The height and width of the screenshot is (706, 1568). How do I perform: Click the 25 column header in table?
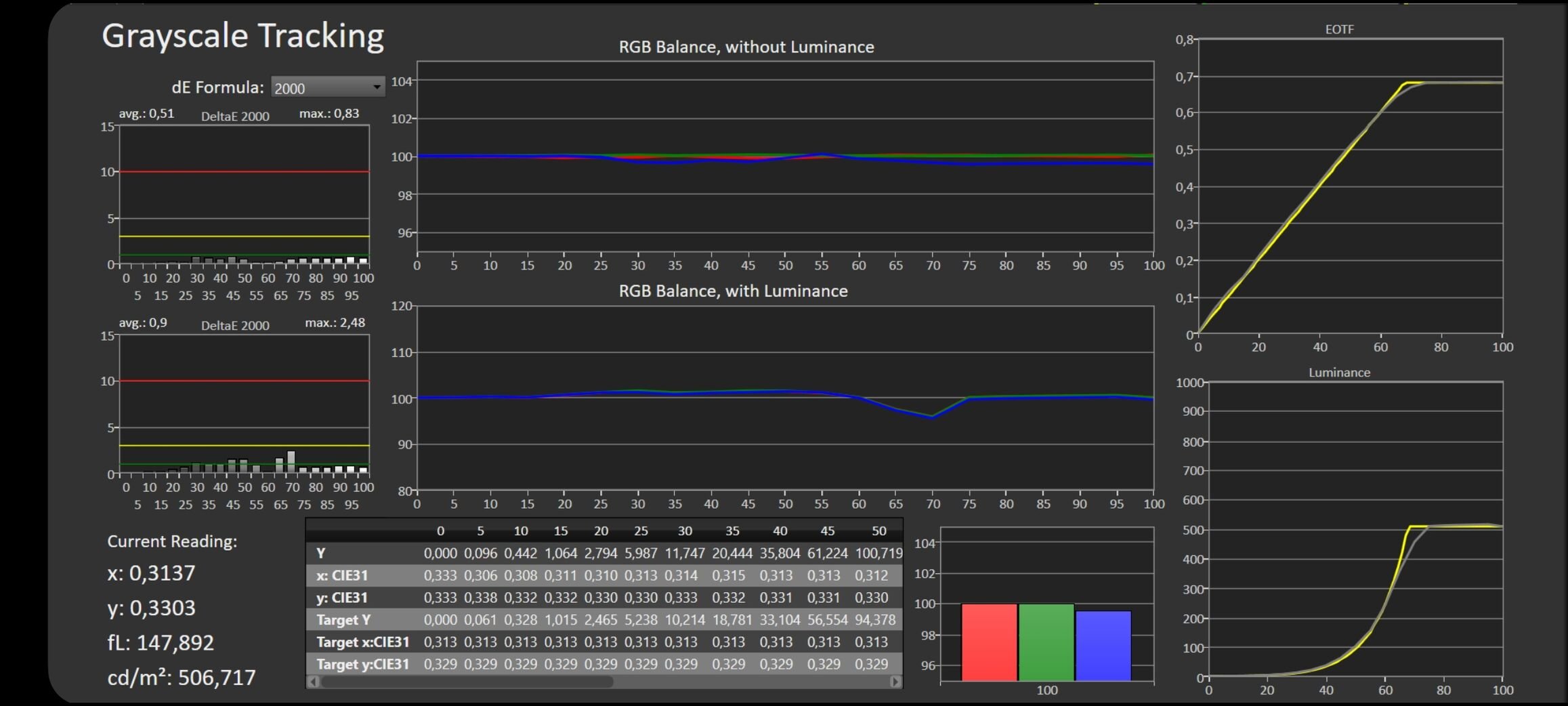(x=641, y=531)
